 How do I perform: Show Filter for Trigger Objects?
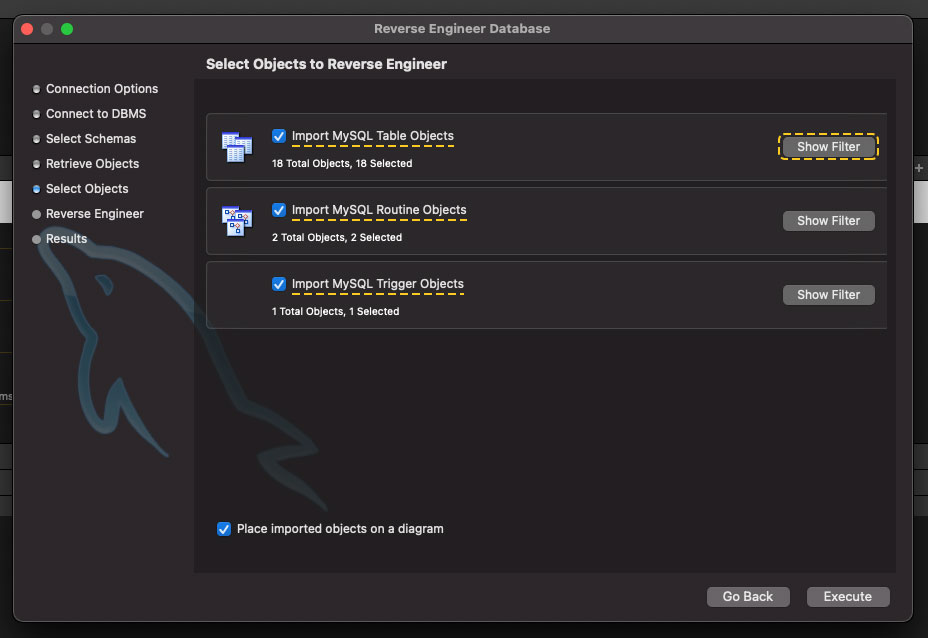pyautogui.click(x=828, y=295)
